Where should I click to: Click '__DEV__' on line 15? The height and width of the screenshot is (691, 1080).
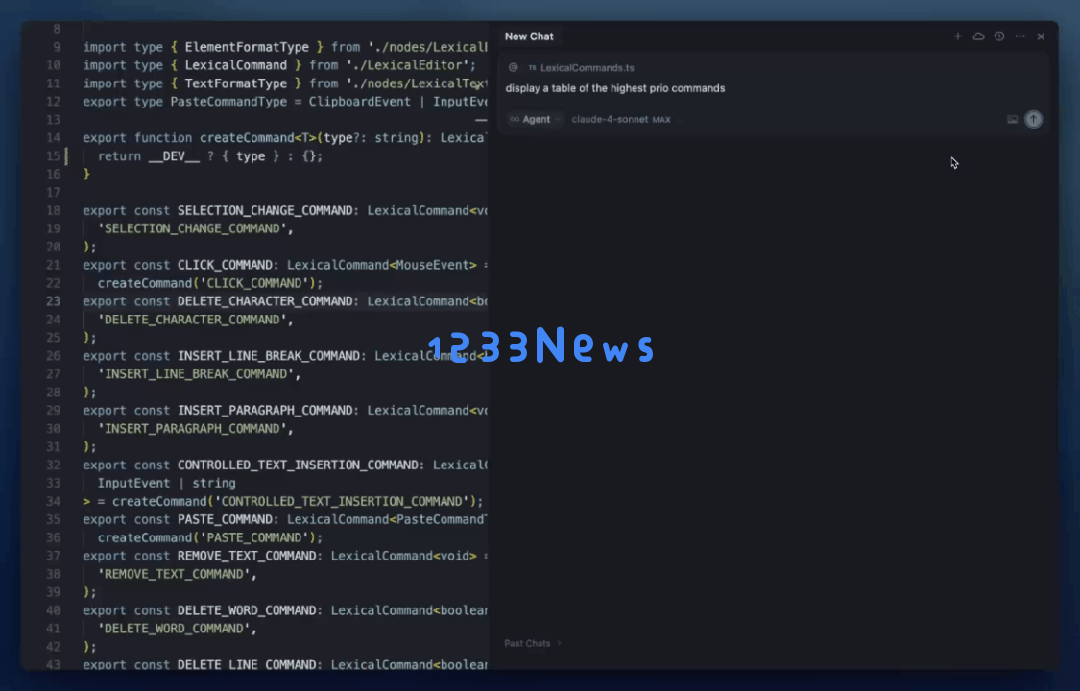174,156
